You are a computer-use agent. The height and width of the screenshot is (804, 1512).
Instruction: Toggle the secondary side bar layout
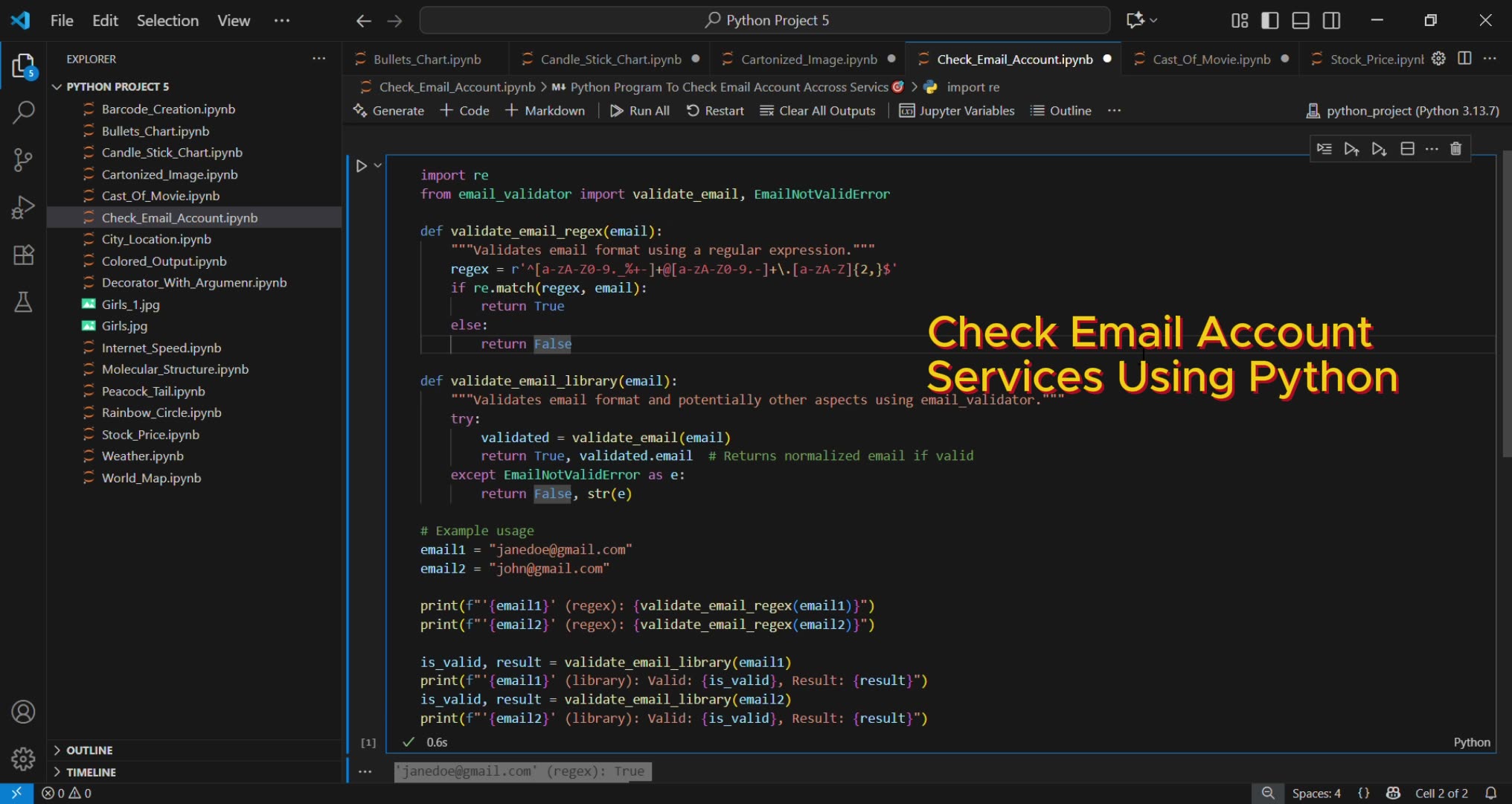(1331, 20)
